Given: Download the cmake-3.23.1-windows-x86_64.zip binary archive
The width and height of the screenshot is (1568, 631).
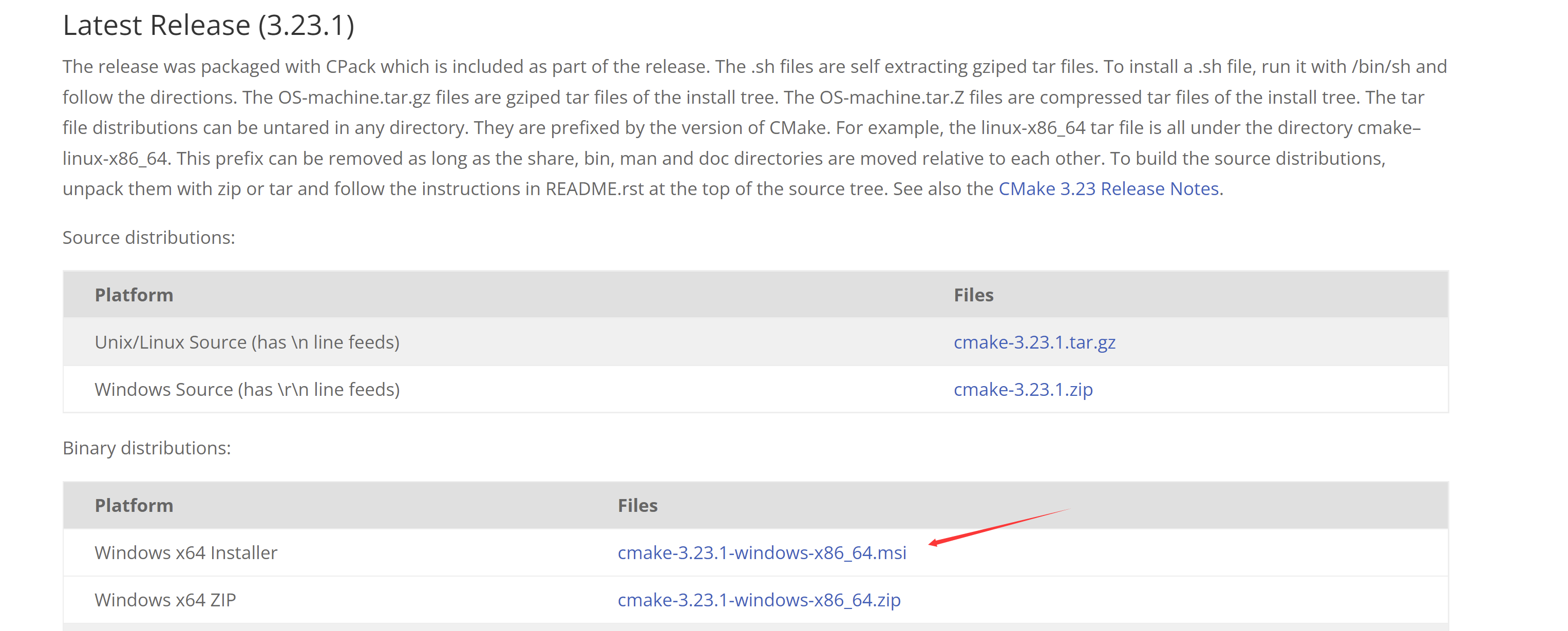Looking at the screenshot, I should [759, 600].
